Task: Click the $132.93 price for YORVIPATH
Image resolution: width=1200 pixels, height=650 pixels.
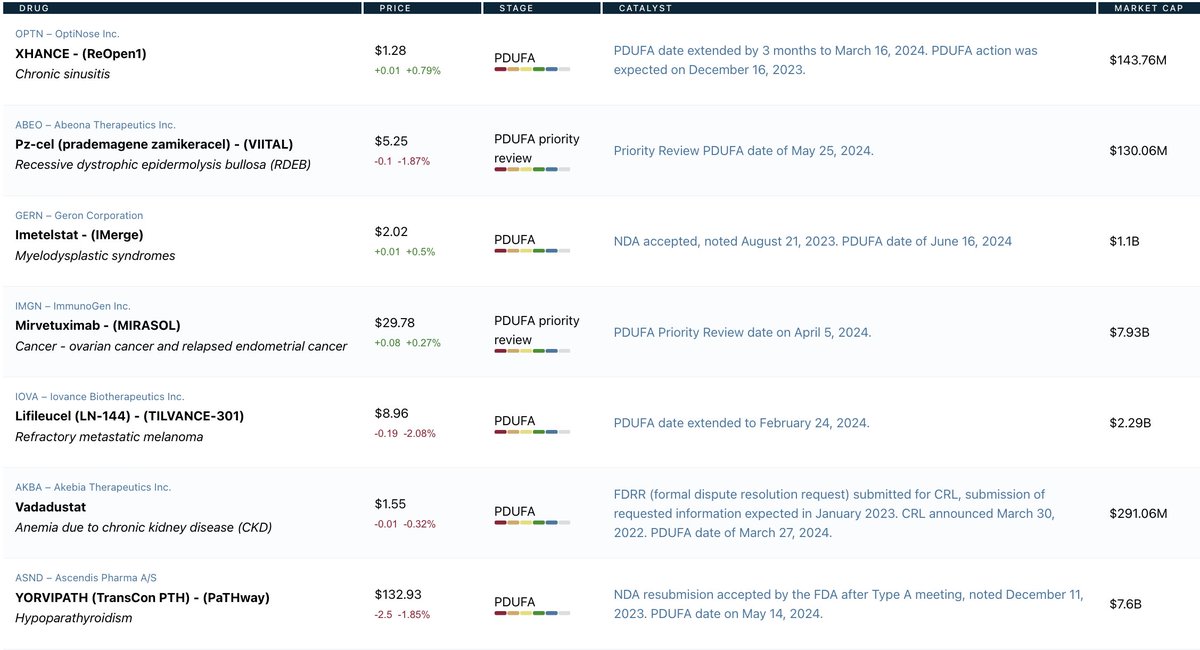Action: [398, 595]
